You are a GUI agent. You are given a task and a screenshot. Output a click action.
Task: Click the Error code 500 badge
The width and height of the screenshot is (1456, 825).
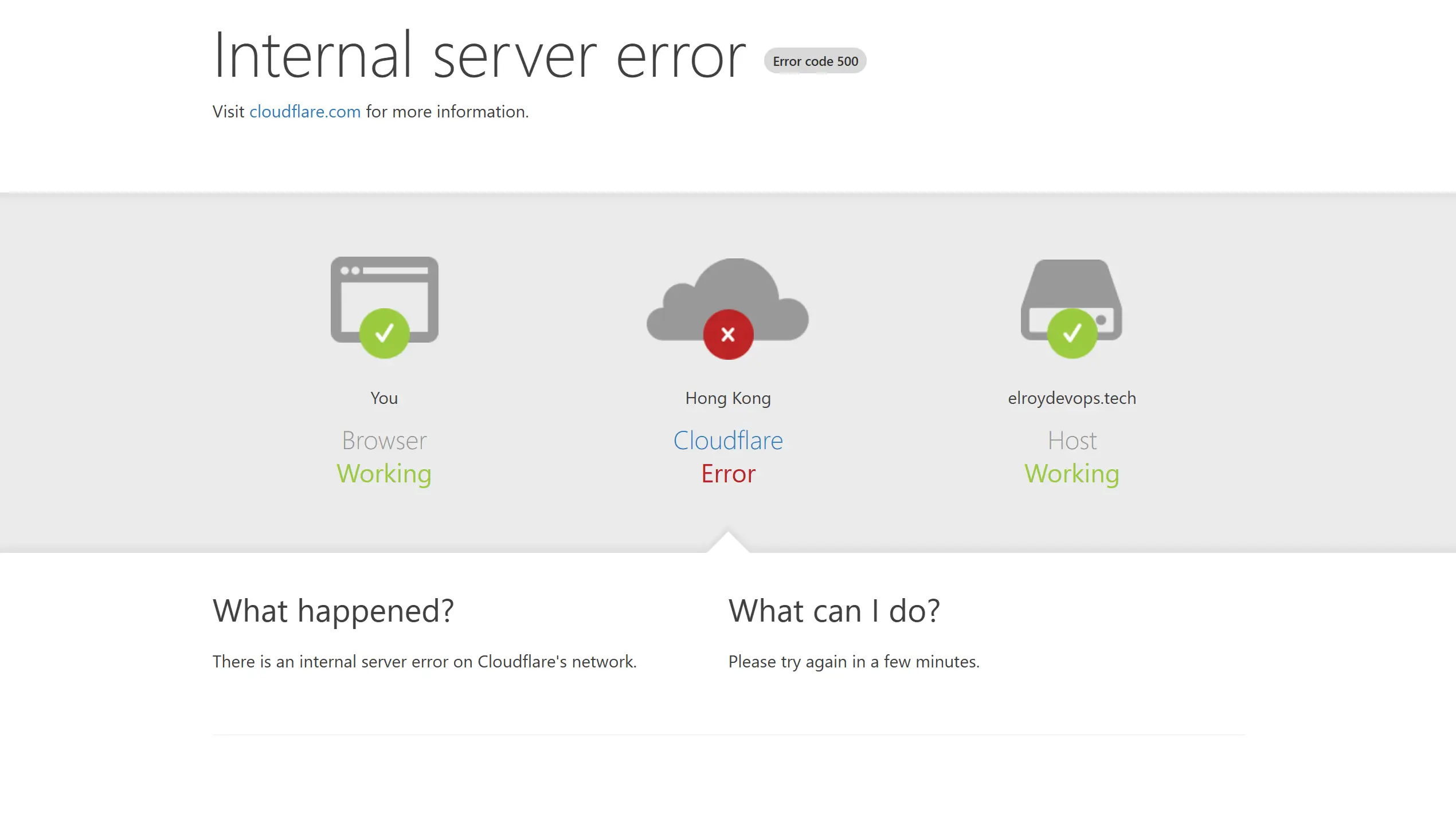(815, 61)
